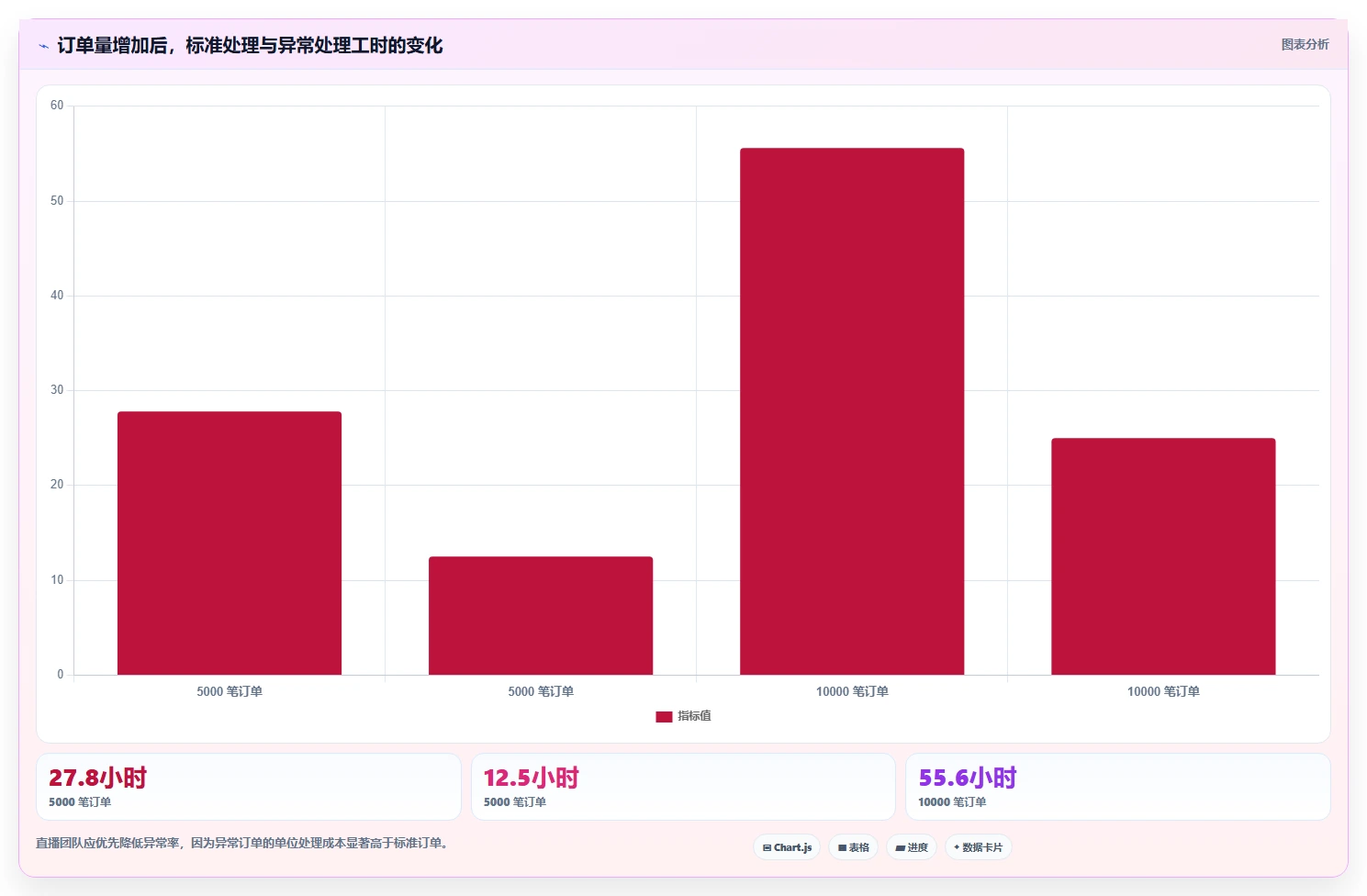
Task: Select the Chart.js tag chip
Action: coord(787,847)
